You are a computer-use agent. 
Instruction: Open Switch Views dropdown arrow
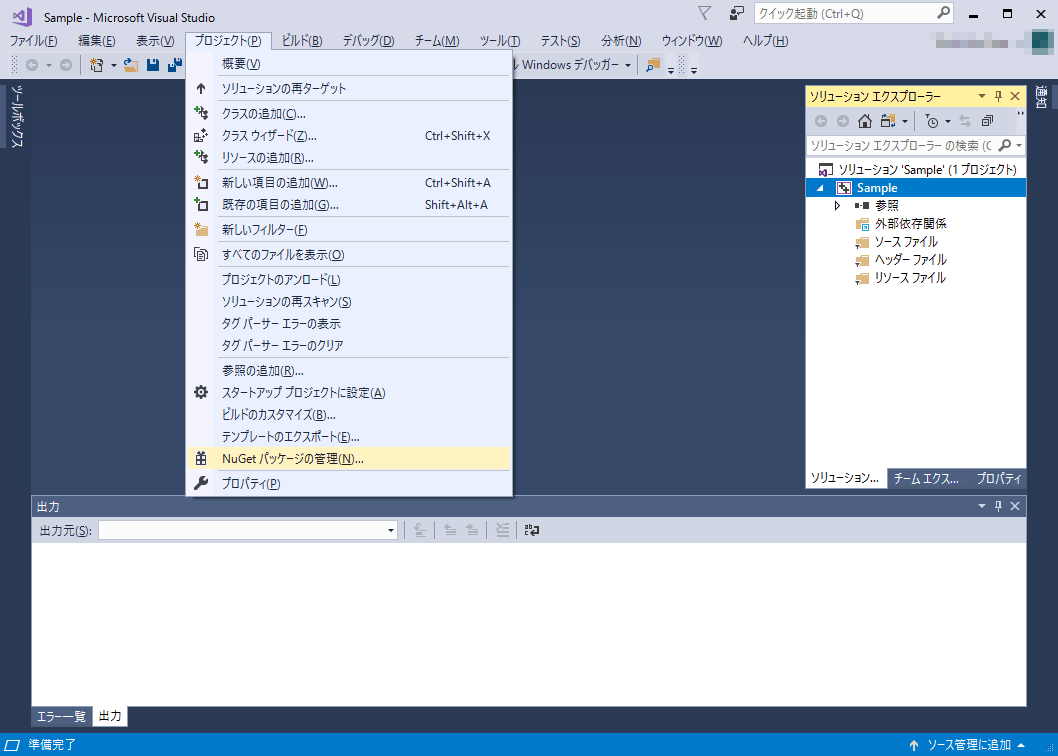pyautogui.click(x=905, y=122)
